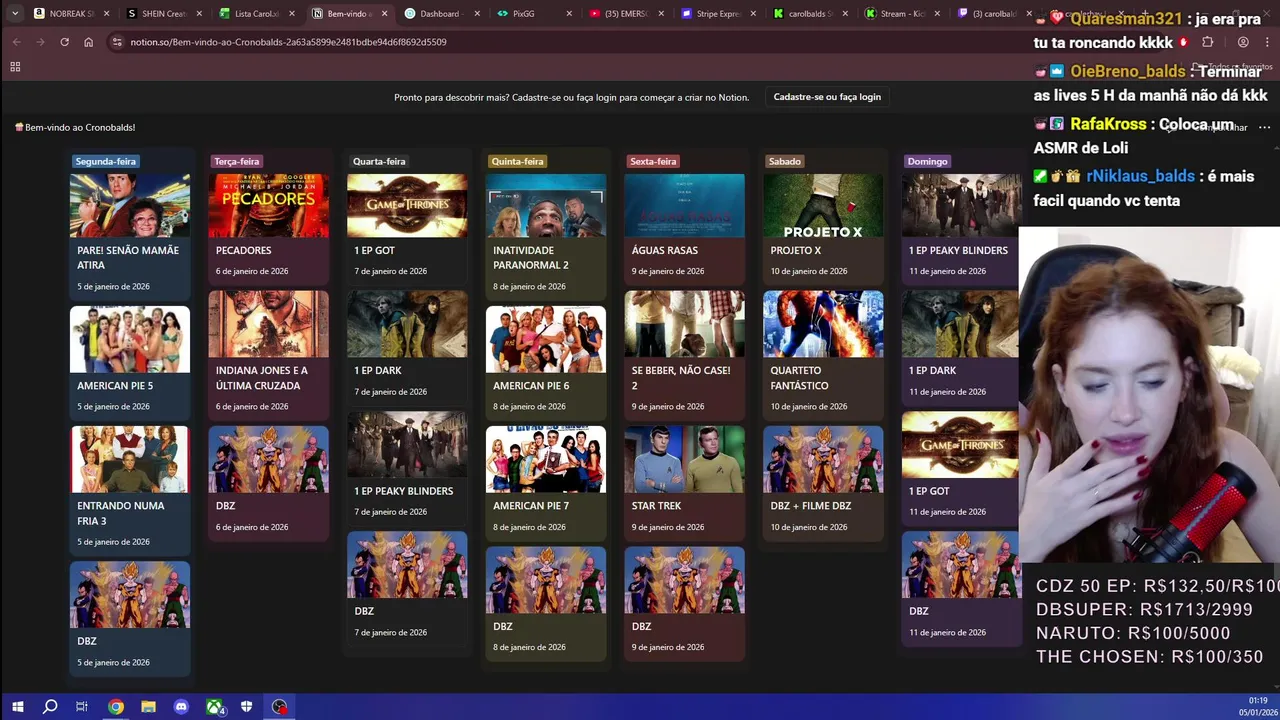Open the PROJETO X card

tap(823, 228)
